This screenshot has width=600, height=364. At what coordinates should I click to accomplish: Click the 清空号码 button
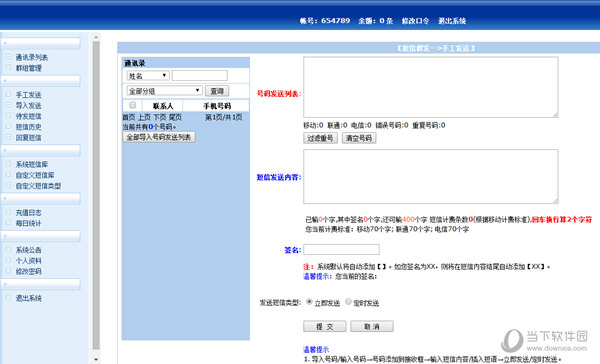359,138
